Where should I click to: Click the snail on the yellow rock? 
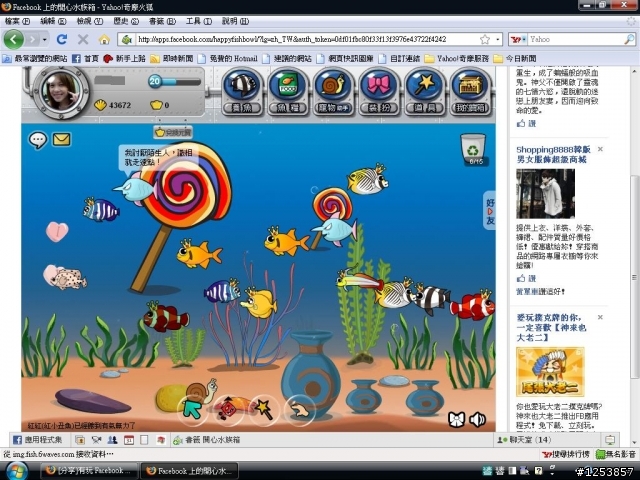pos(201,392)
